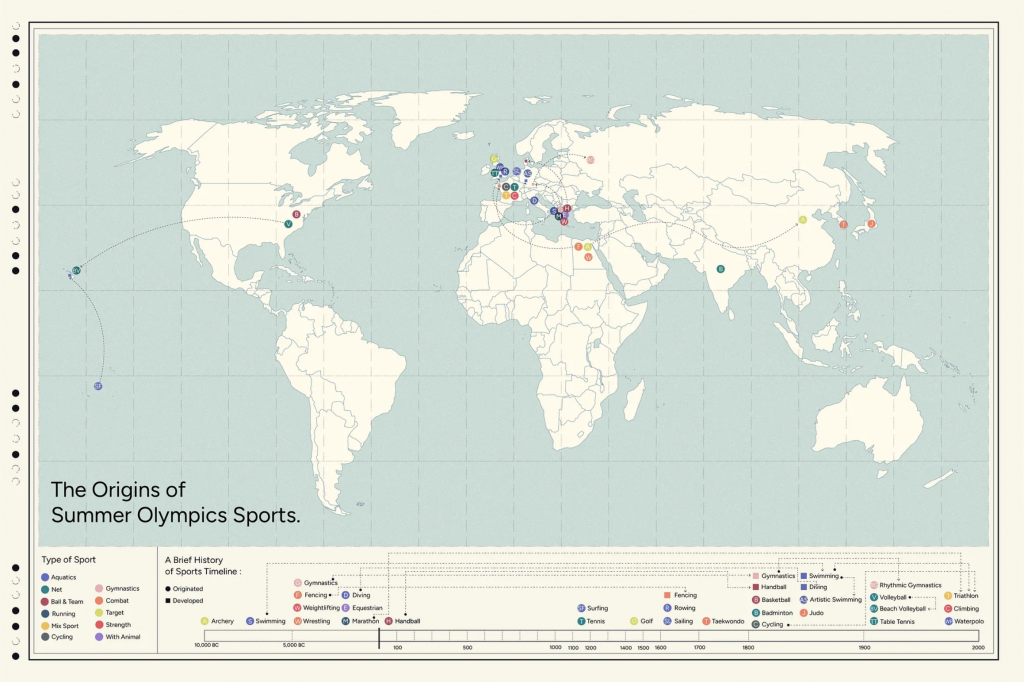
Task: Pick the Combat color swatch in the legend
Action: coord(98,601)
